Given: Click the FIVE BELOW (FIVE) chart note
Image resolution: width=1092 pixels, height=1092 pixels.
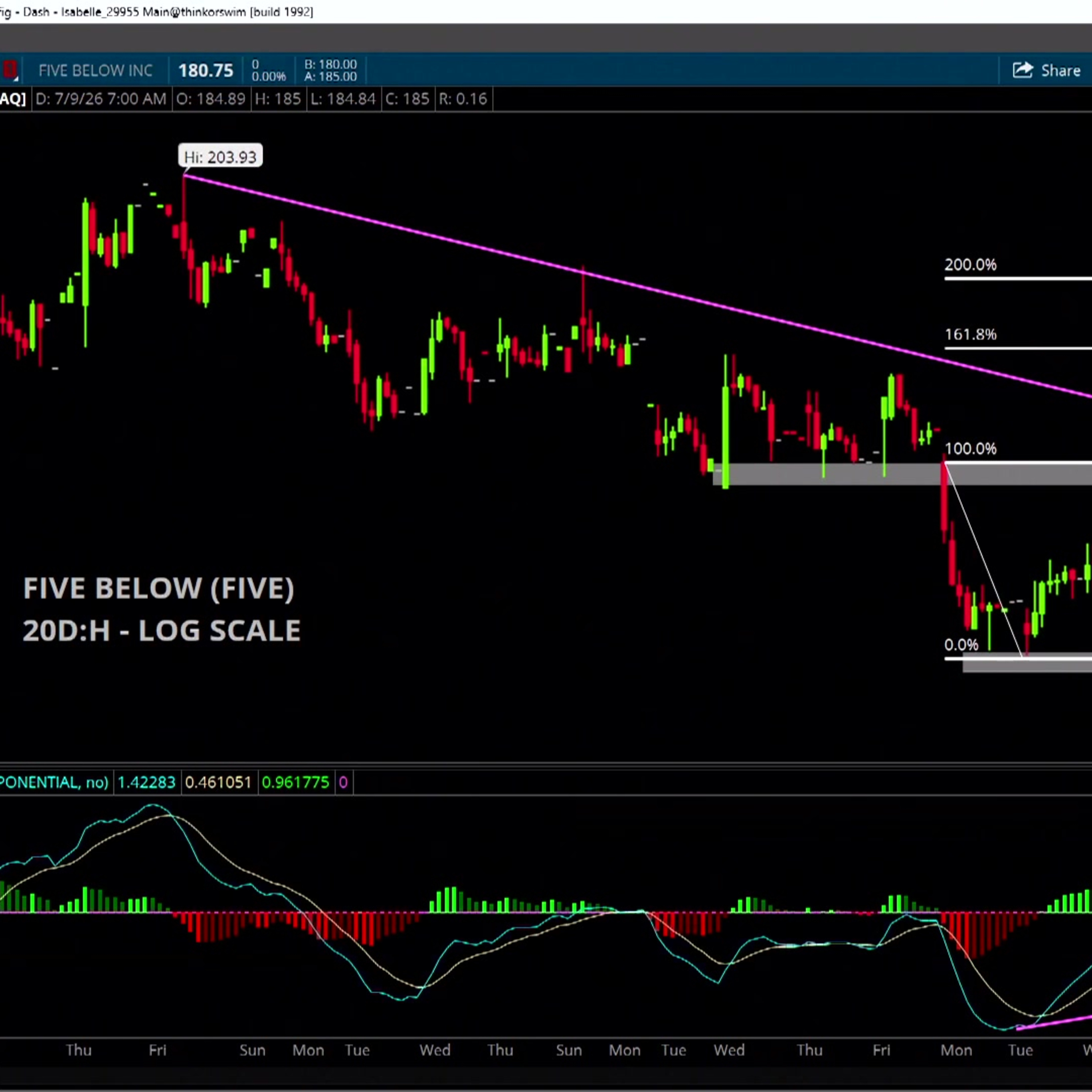Looking at the screenshot, I should click(x=159, y=588).
